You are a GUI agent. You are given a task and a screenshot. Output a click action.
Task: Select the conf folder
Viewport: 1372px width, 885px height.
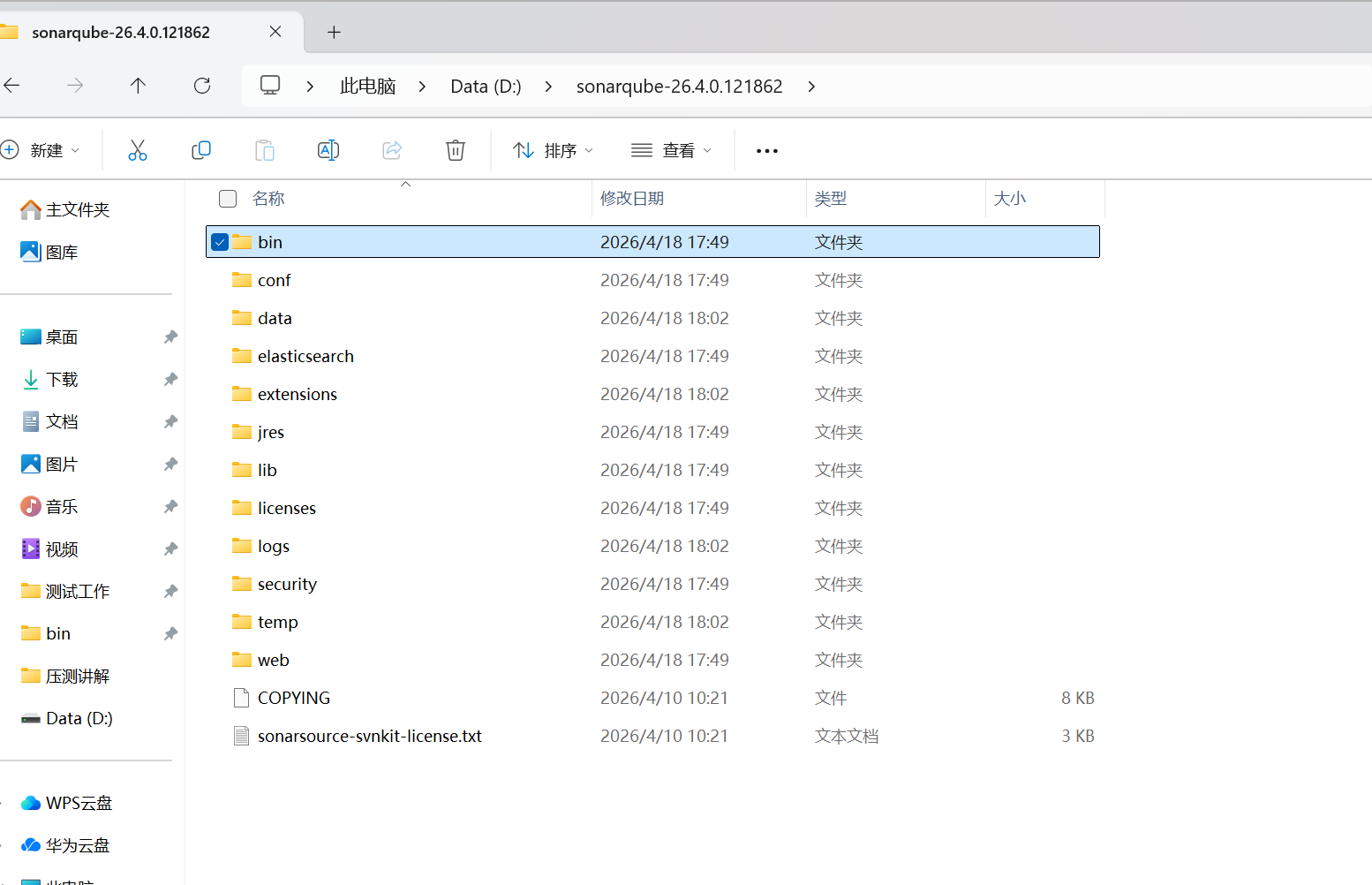652,280
